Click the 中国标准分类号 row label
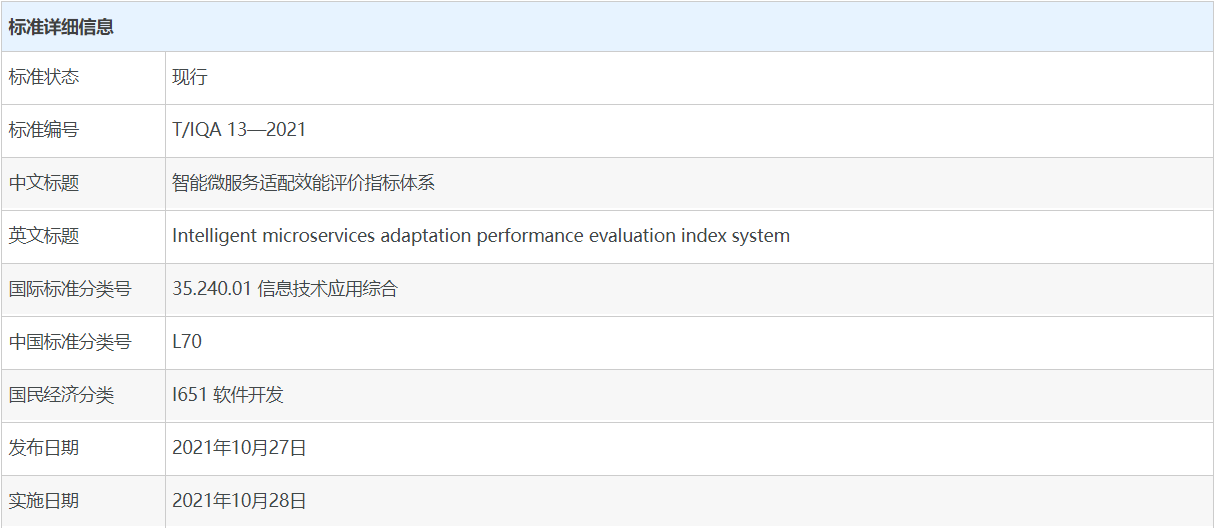The height and width of the screenshot is (528, 1217). coord(70,342)
